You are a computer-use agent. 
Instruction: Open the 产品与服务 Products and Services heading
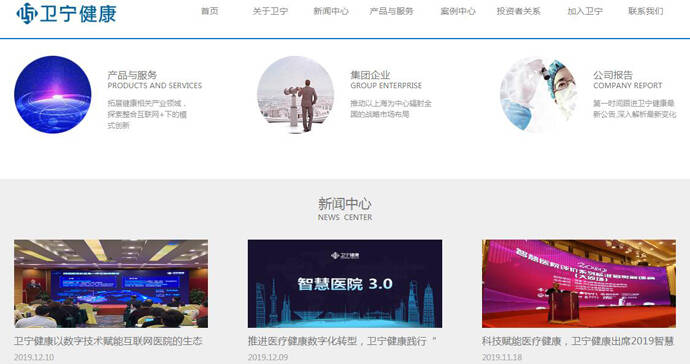[154, 80]
